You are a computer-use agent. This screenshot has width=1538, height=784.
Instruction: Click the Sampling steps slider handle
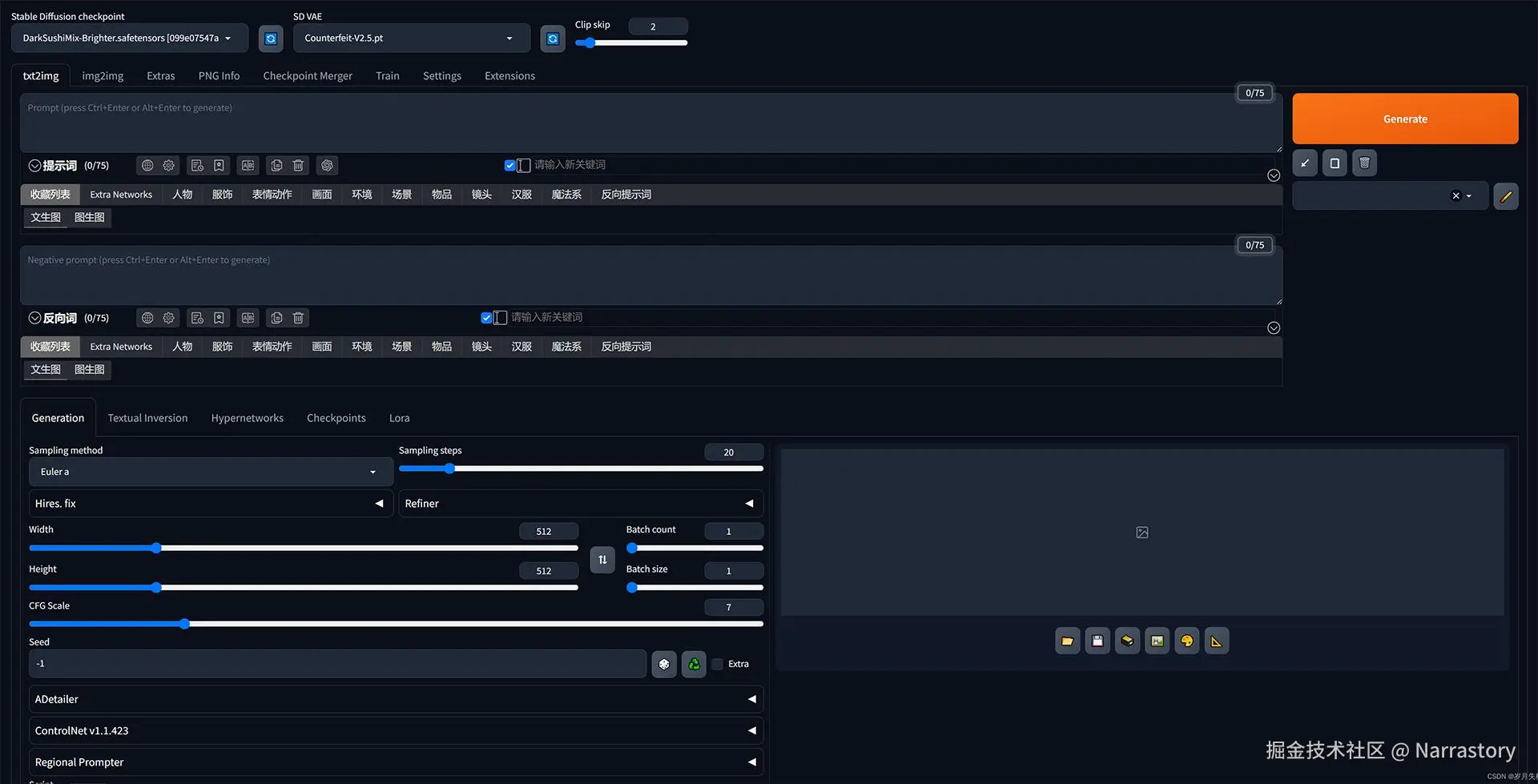tap(449, 468)
